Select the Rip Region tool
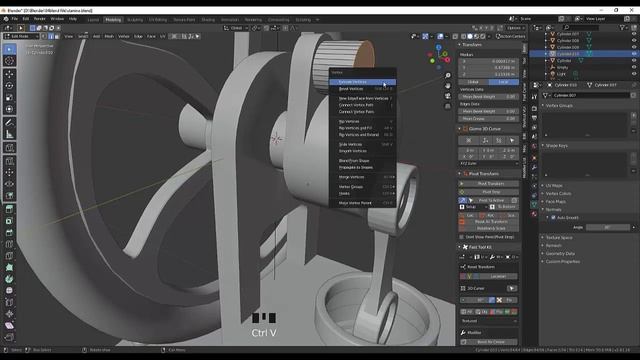Image resolution: width=640 pixels, height=360 pixels. (x=9, y=337)
